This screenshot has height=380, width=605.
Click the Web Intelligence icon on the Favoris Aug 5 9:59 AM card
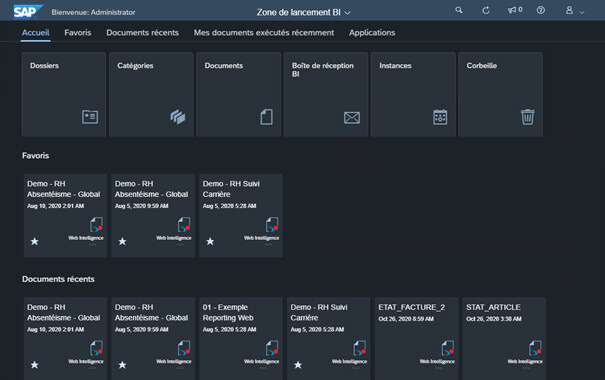(x=184, y=225)
